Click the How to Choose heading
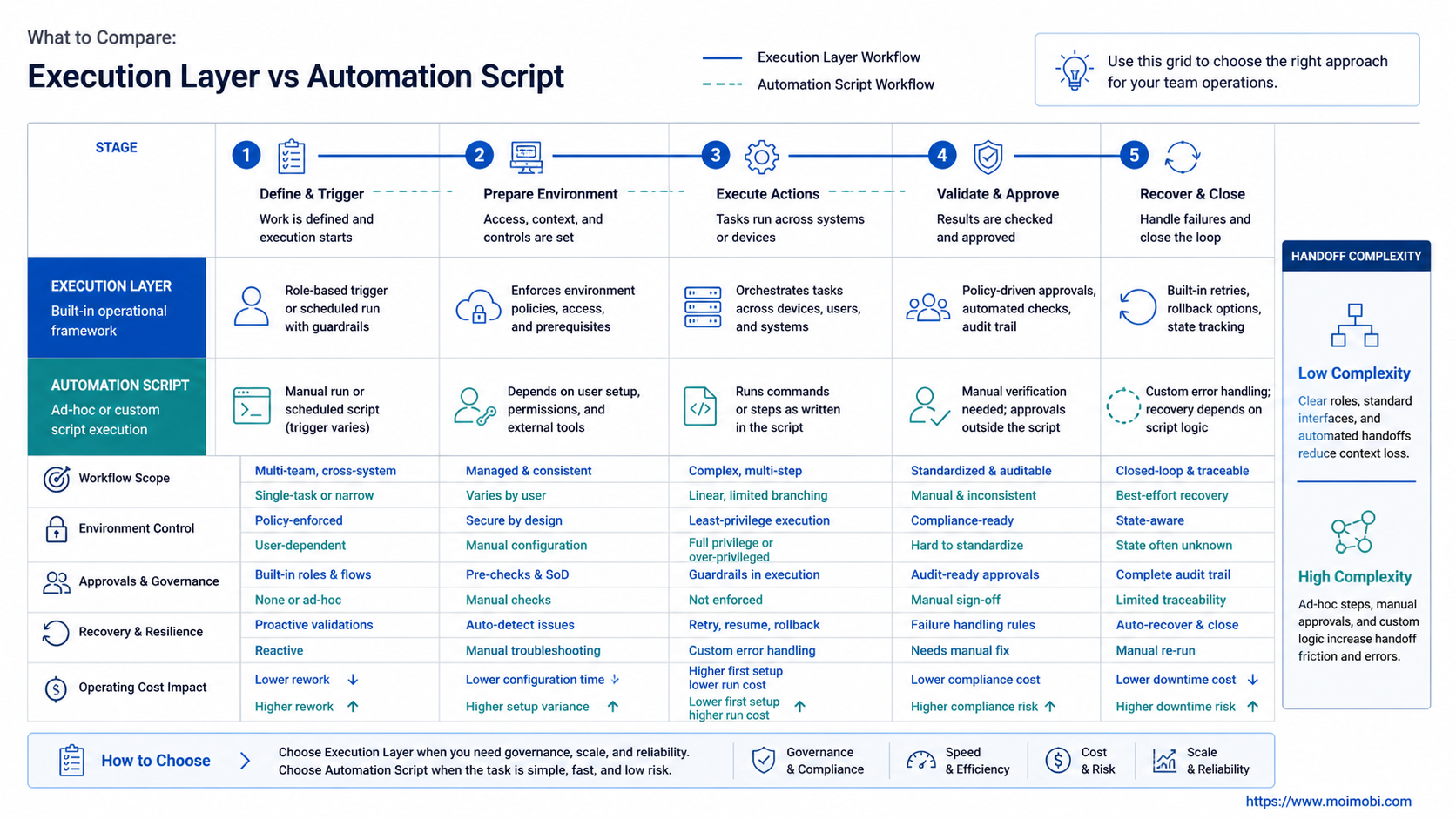This screenshot has height=819, width=1456. 156,761
